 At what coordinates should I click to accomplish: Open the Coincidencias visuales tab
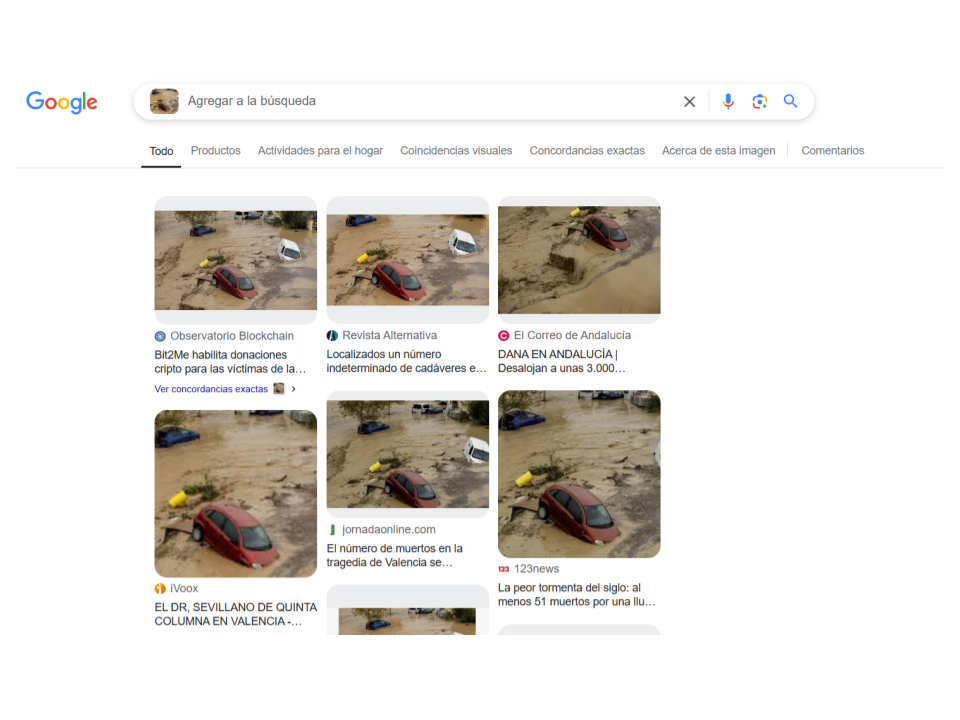tap(456, 151)
